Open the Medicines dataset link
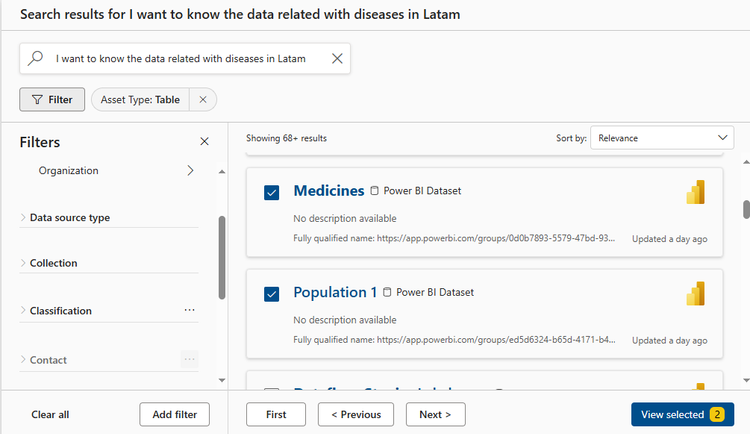This screenshot has width=750, height=434. tap(328, 191)
